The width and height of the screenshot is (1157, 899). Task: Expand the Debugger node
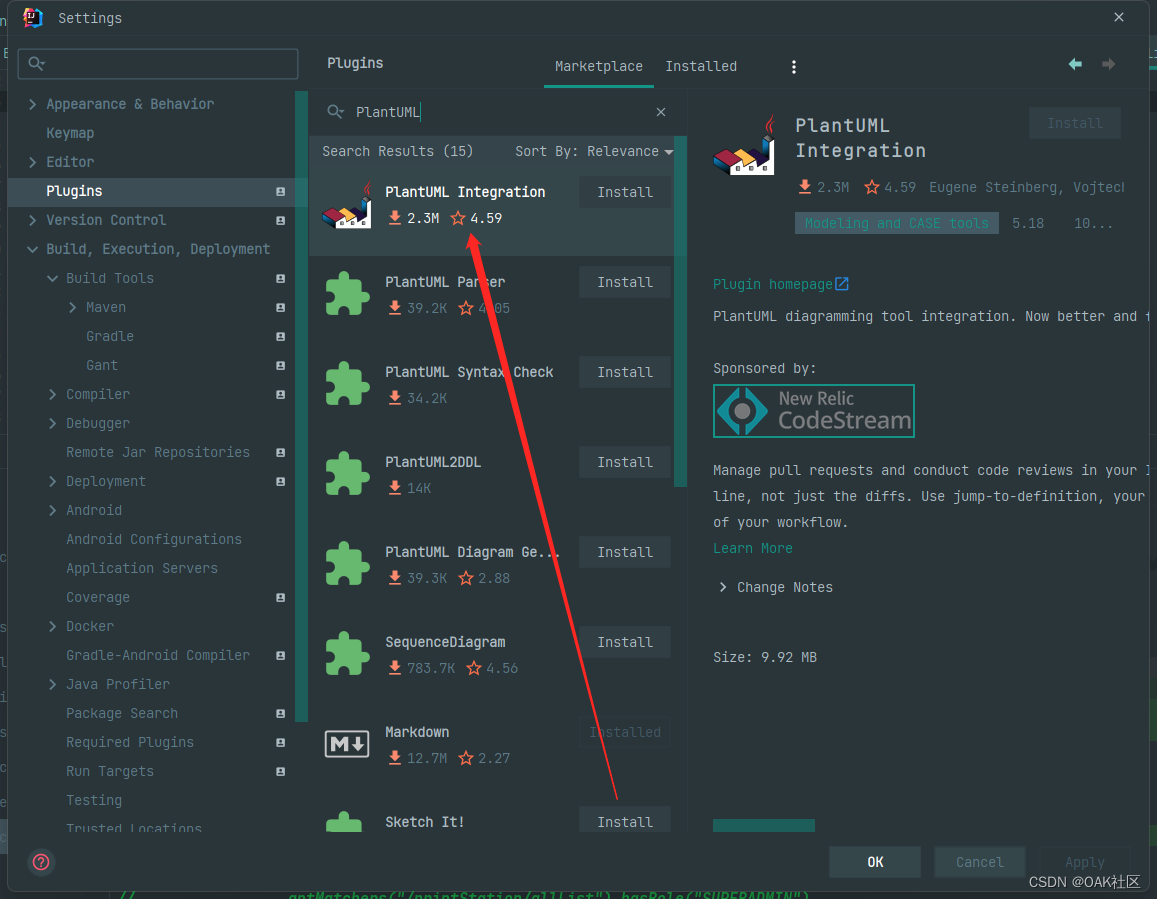click(52, 424)
